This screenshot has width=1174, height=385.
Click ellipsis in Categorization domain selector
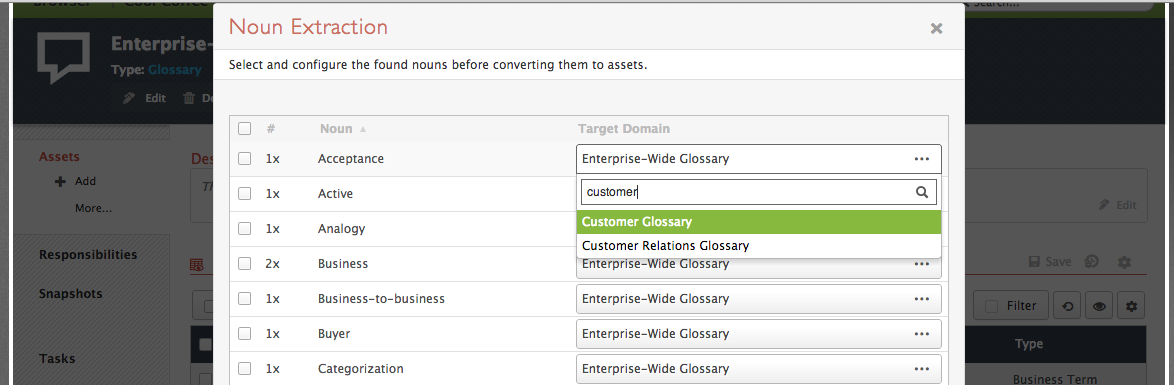click(922, 369)
